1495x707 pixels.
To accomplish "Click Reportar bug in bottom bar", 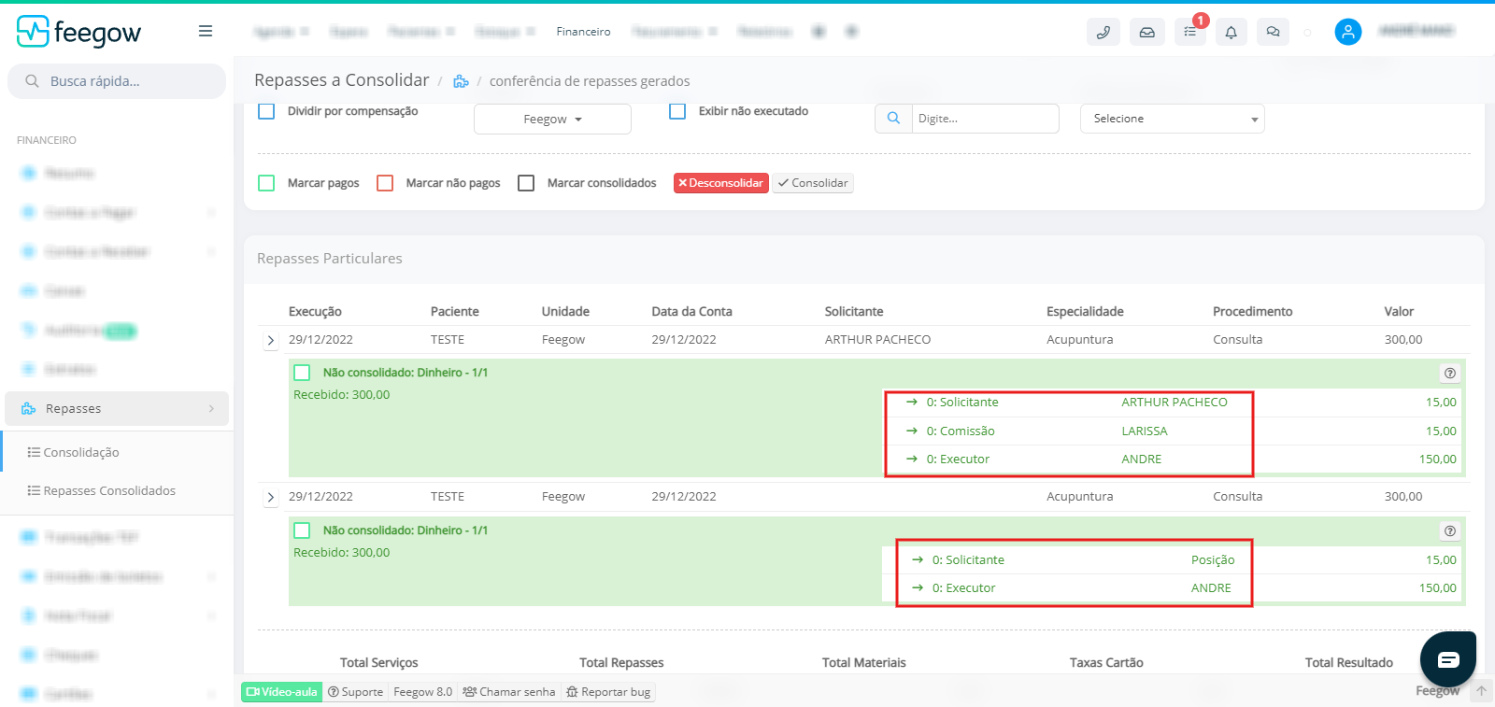I will coord(608,691).
